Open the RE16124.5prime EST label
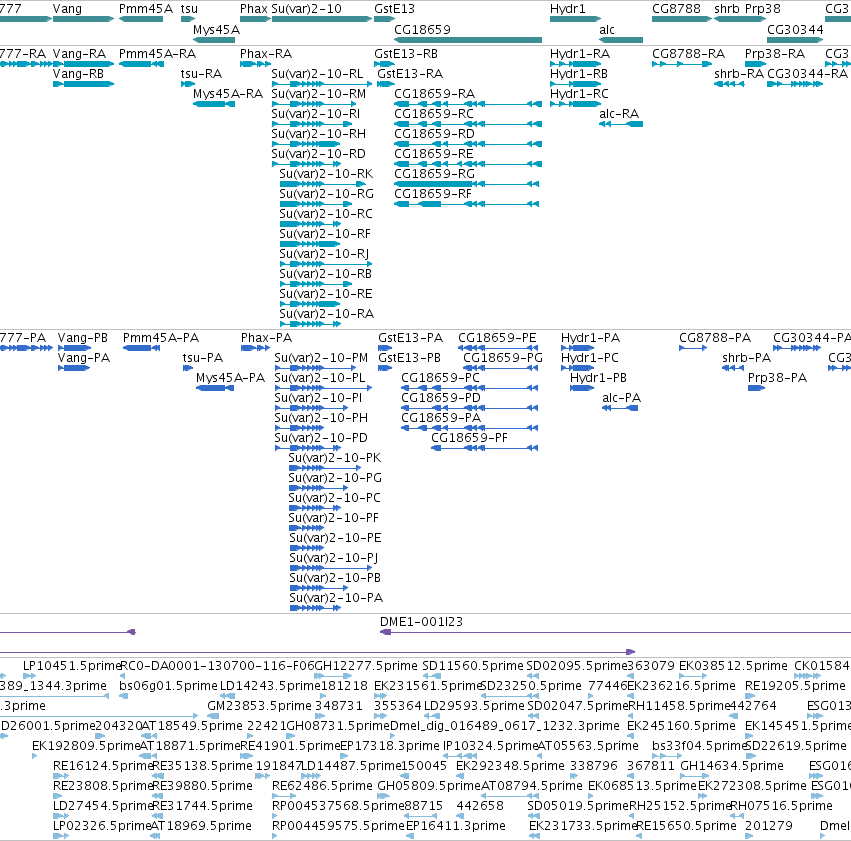This screenshot has height=841, width=851. [x=103, y=766]
